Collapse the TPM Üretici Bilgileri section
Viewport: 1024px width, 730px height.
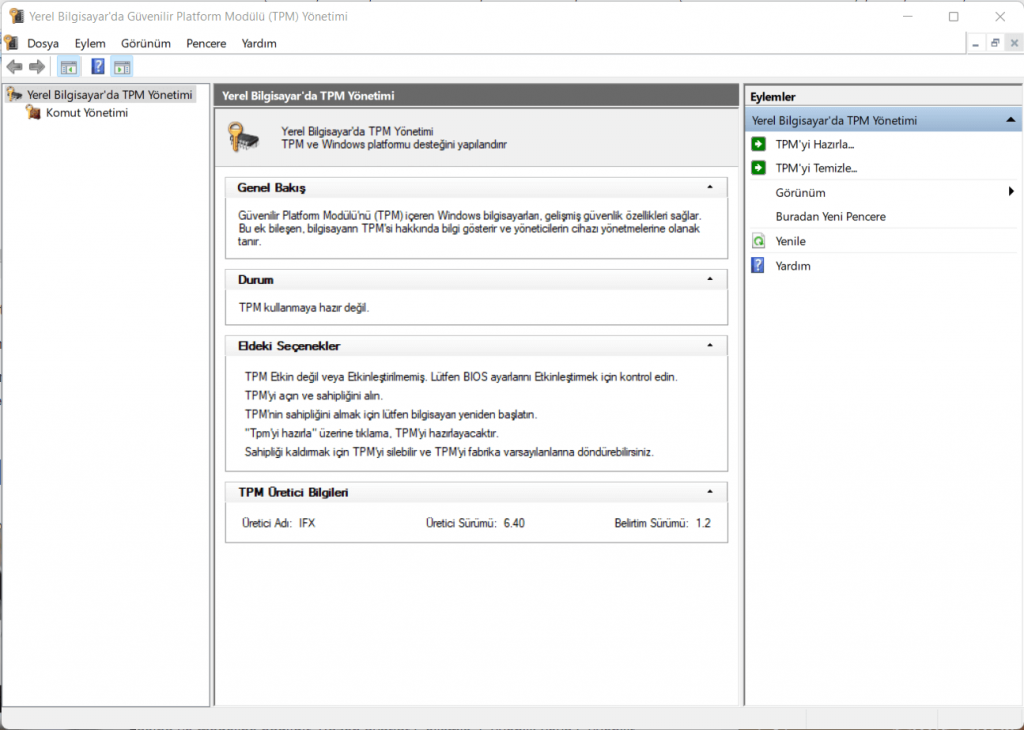click(x=709, y=492)
